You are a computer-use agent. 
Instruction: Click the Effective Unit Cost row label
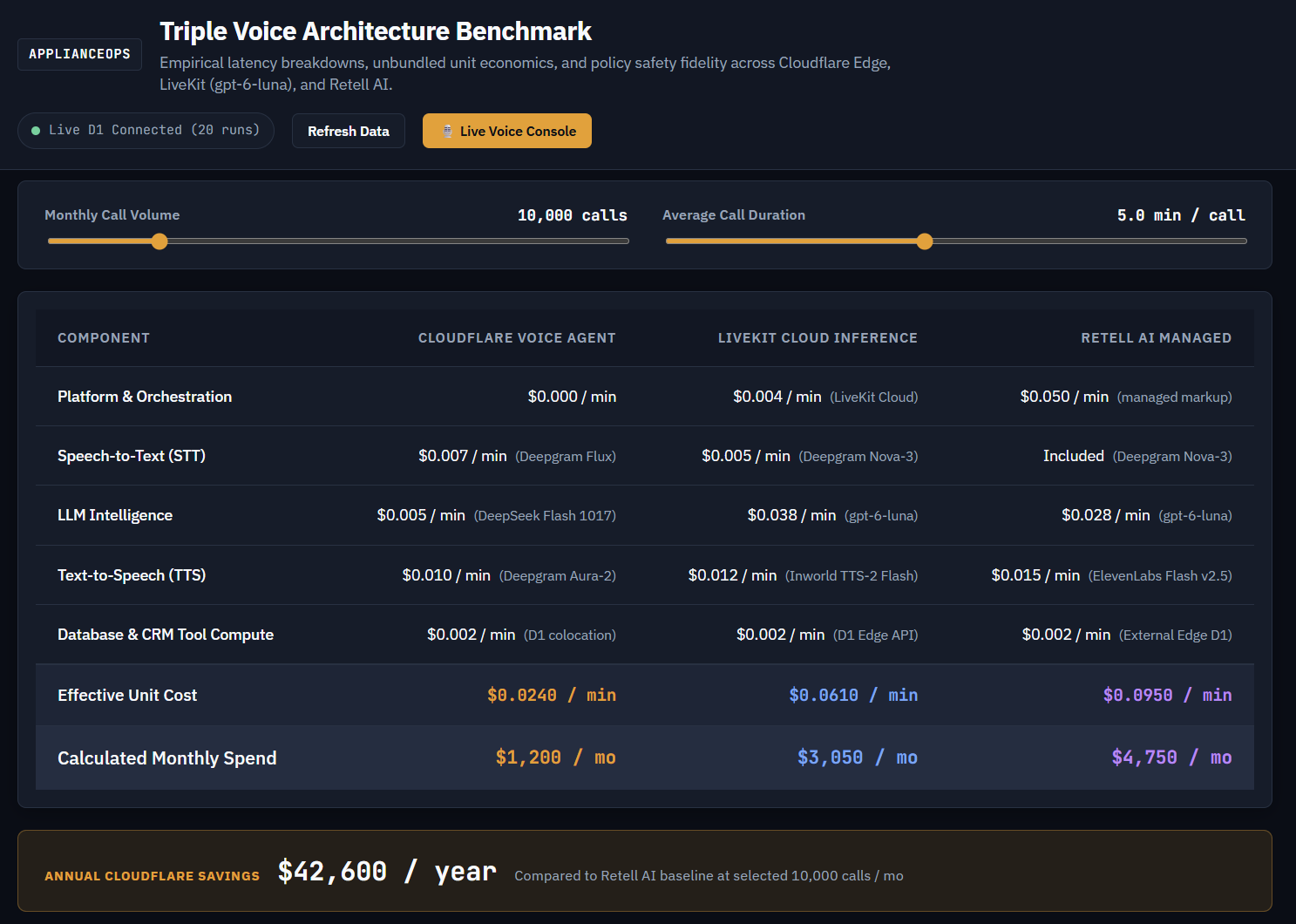coord(127,696)
